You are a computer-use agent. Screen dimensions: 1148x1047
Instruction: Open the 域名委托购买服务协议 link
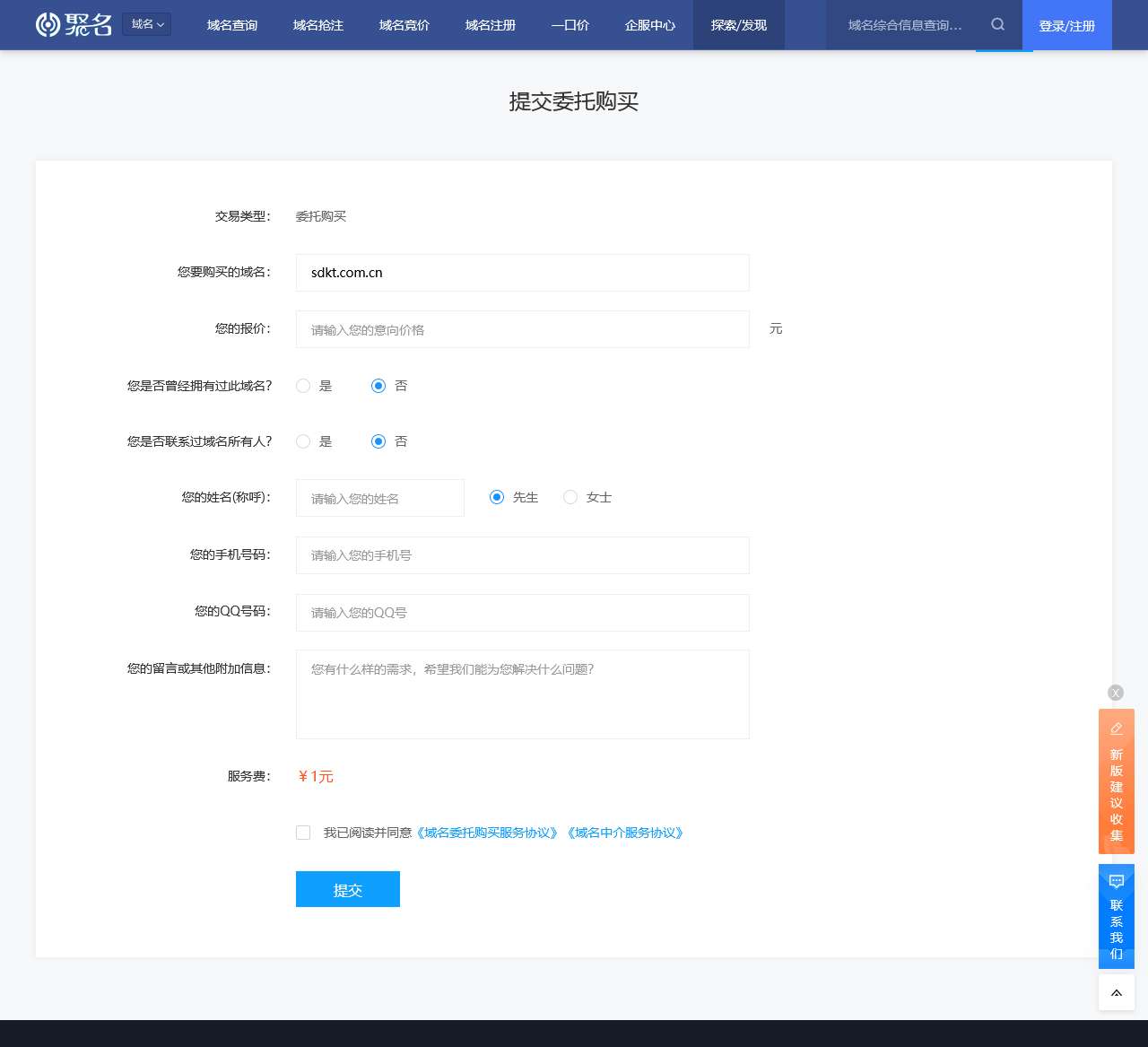pos(489,833)
